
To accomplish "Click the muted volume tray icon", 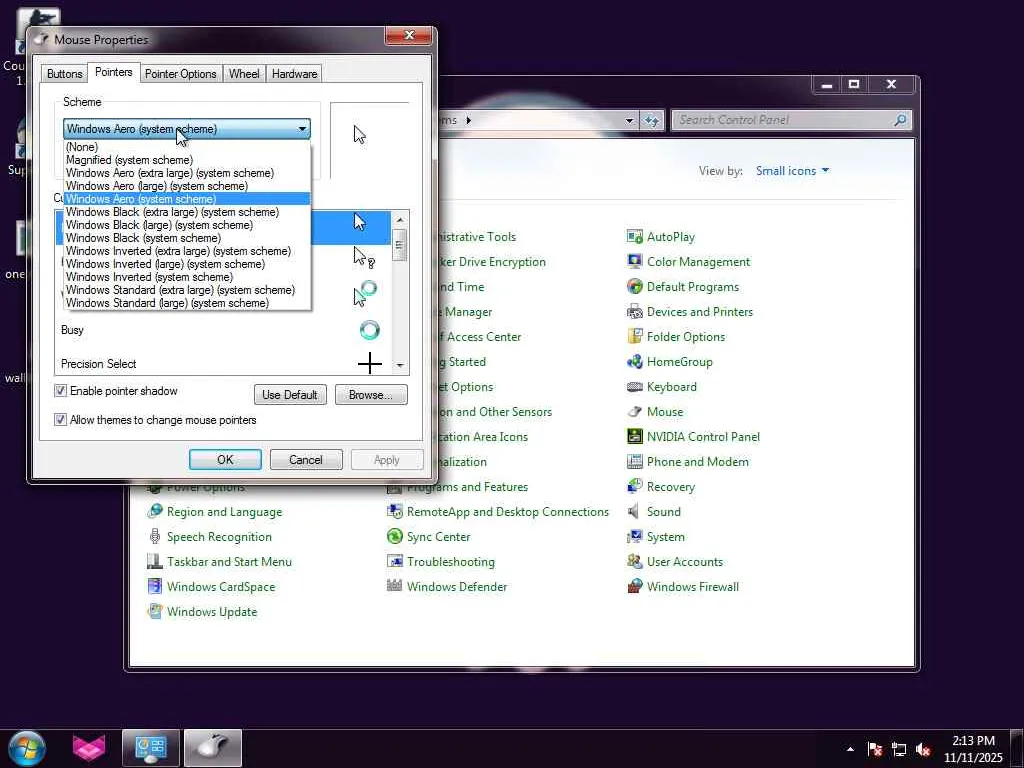I will point(923,750).
